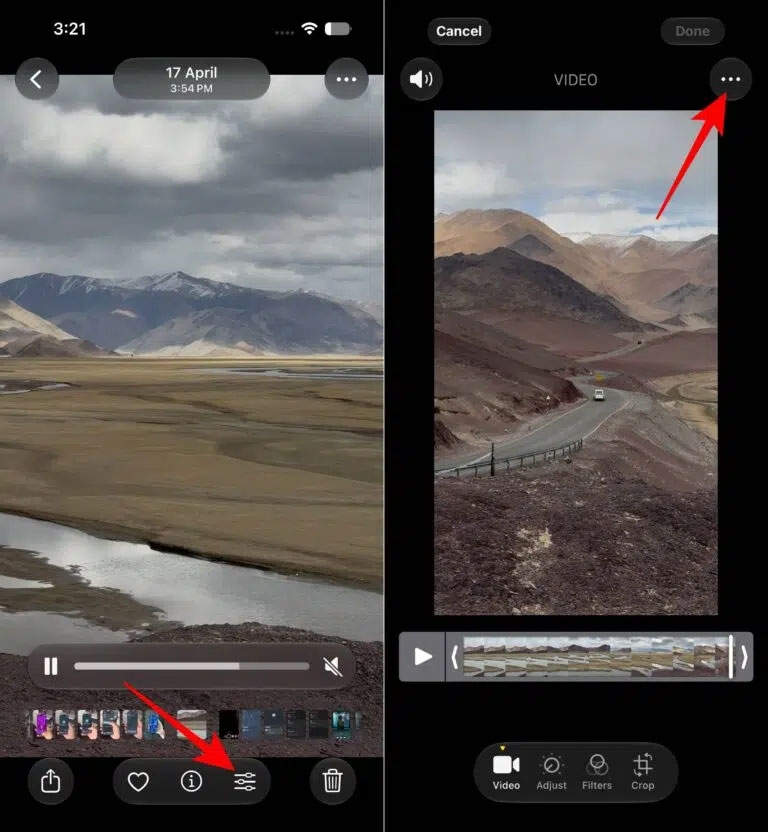768x832 pixels.
Task: Tap the VIDEO title label
Action: (575, 80)
